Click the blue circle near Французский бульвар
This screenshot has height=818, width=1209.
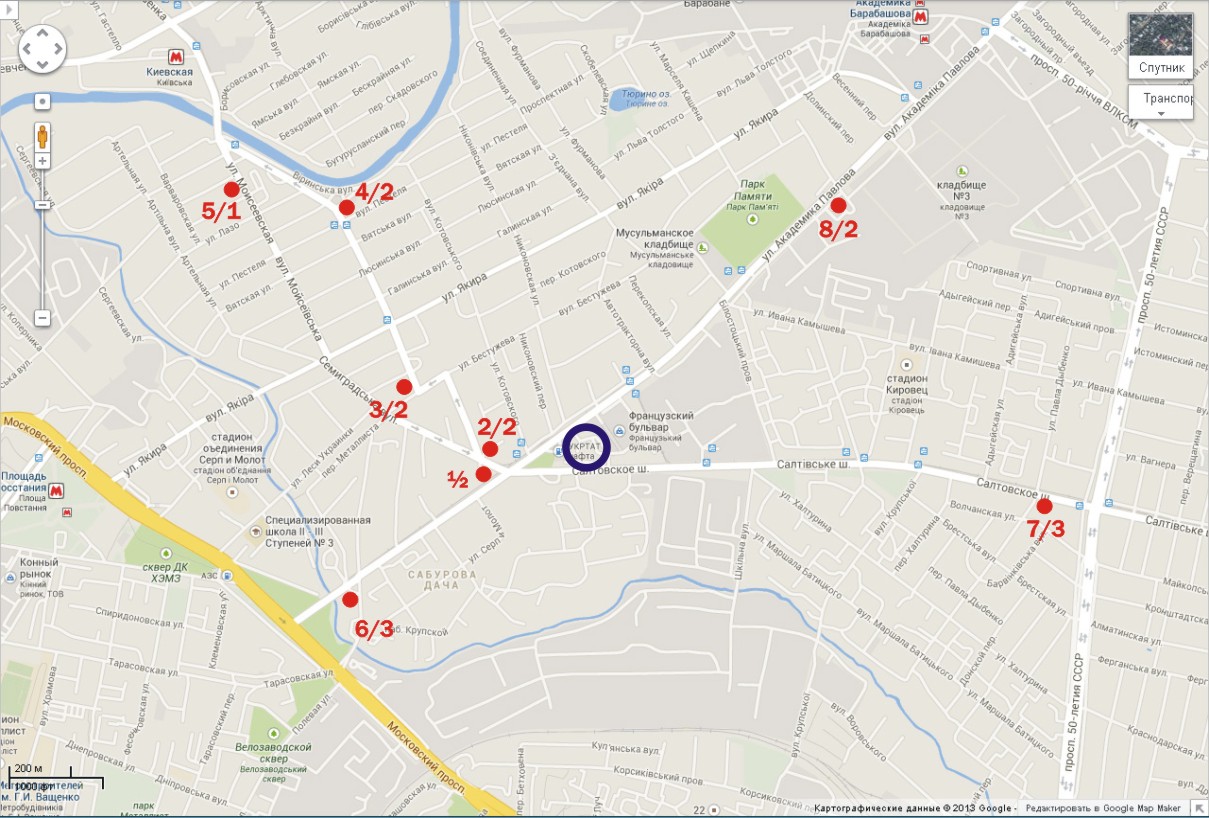[587, 447]
